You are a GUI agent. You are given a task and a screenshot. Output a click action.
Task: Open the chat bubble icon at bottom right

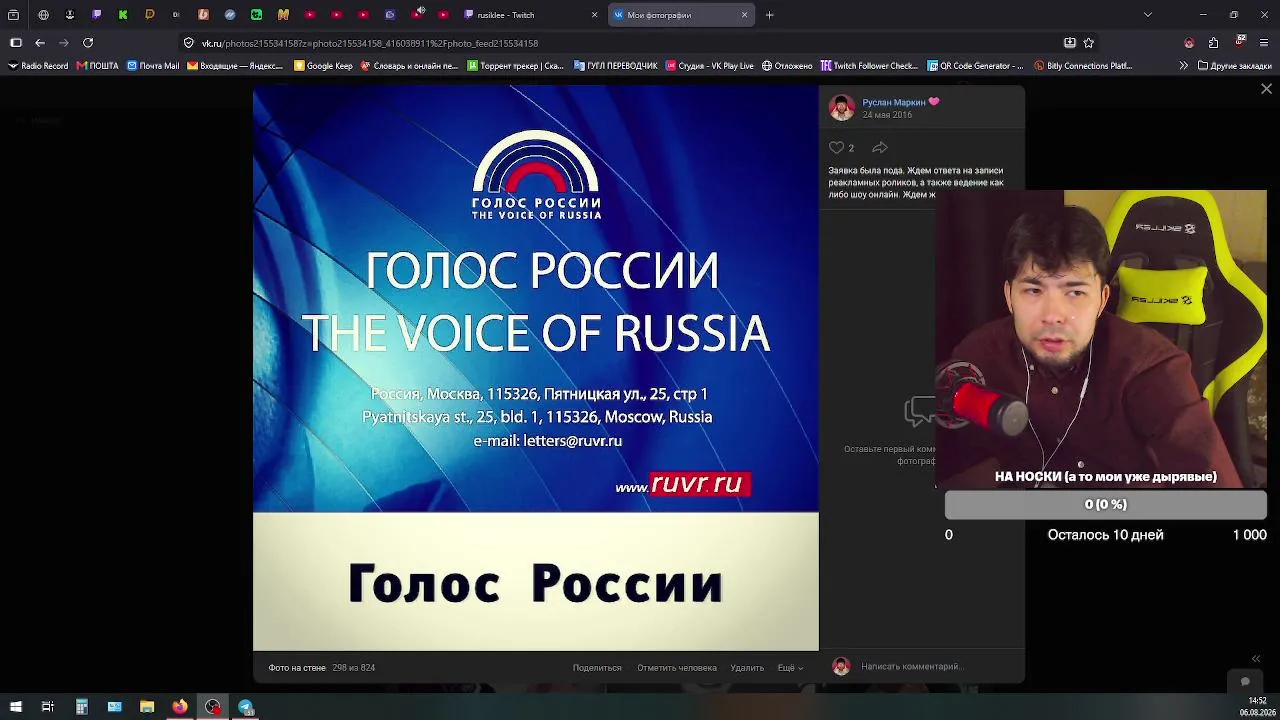pyautogui.click(x=1245, y=682)
